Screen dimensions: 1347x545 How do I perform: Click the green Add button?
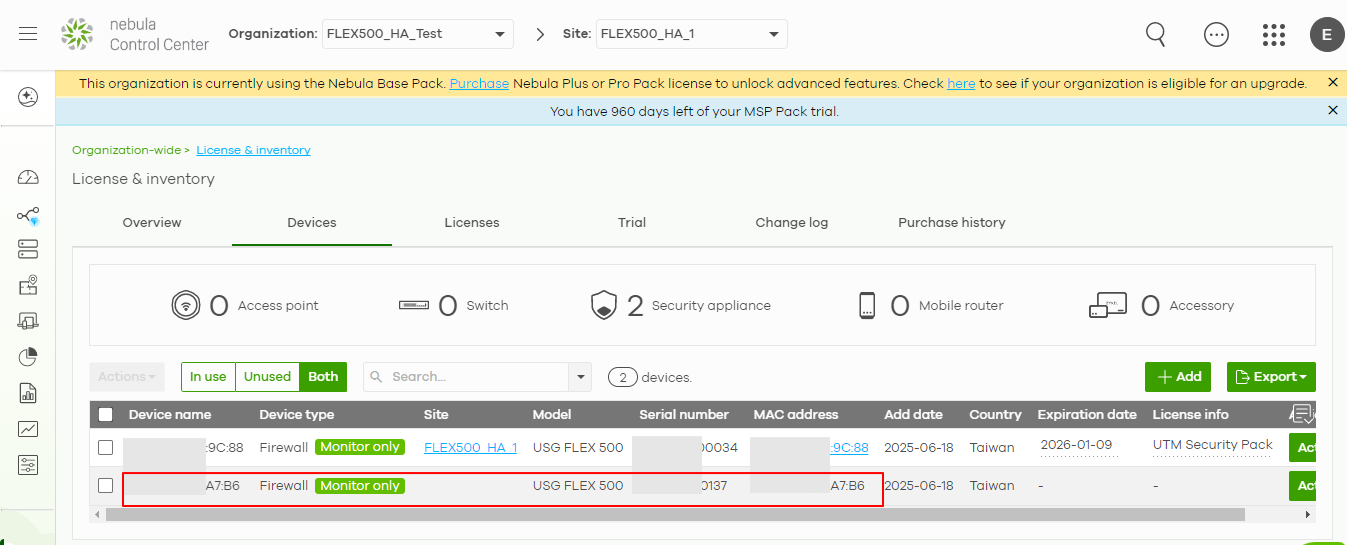pos(1178,377)
